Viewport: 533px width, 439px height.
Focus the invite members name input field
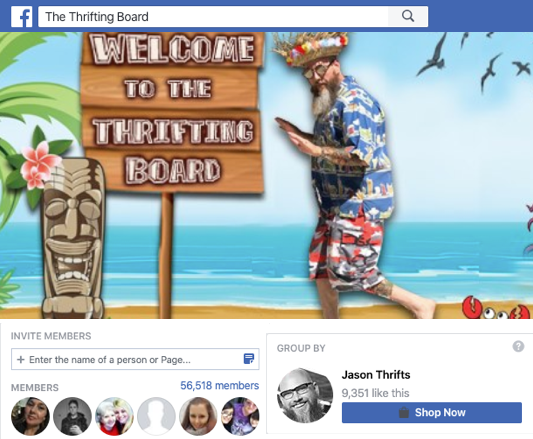135,359
